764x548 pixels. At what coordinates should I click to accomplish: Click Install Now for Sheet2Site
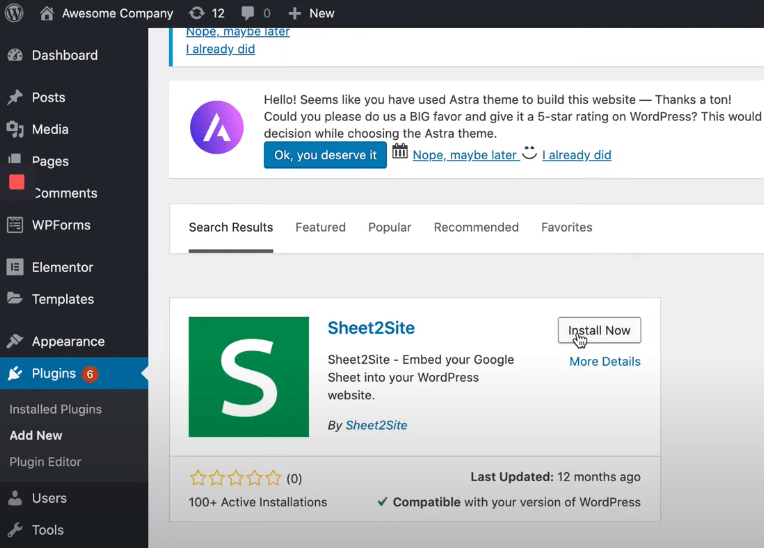599,330
